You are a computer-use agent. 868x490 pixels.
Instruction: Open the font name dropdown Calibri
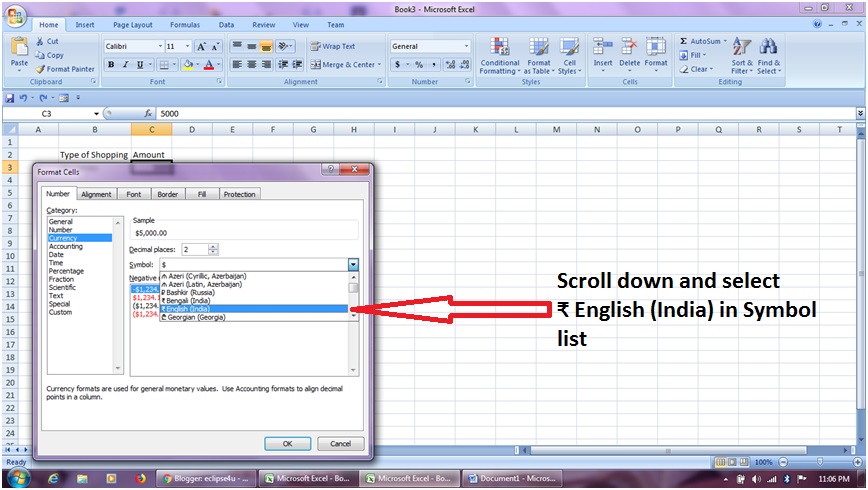click(160, 47)
